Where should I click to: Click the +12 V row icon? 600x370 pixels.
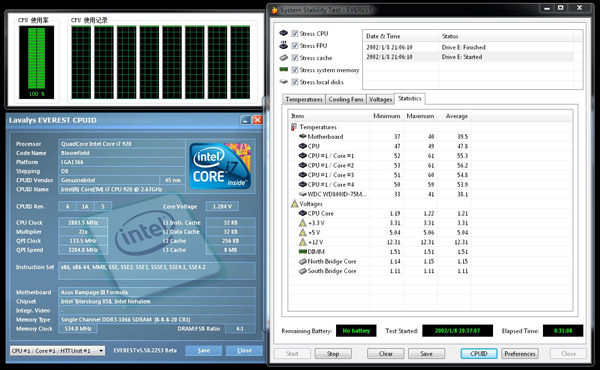tap(302, 242)
